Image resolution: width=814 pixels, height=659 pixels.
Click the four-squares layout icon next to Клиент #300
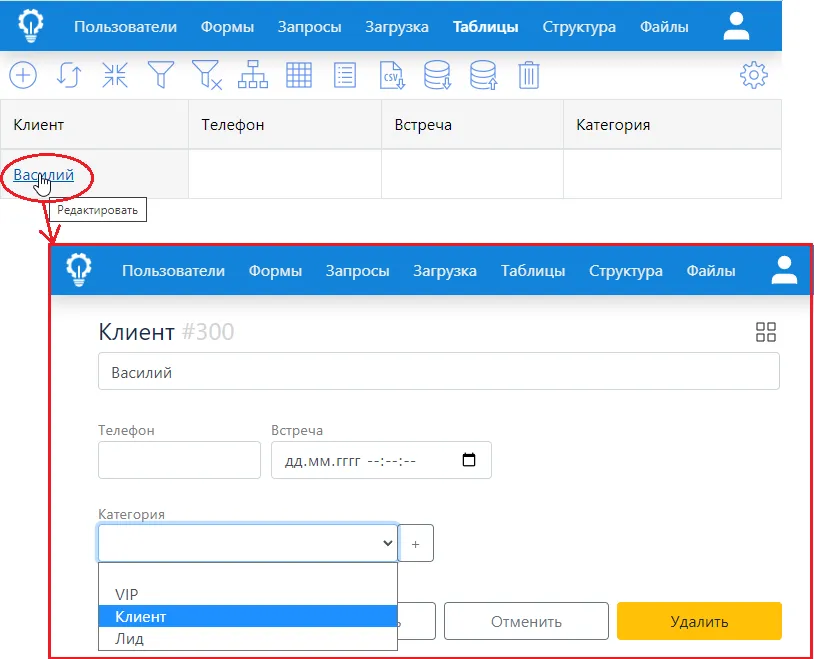[x=766, y=332]
